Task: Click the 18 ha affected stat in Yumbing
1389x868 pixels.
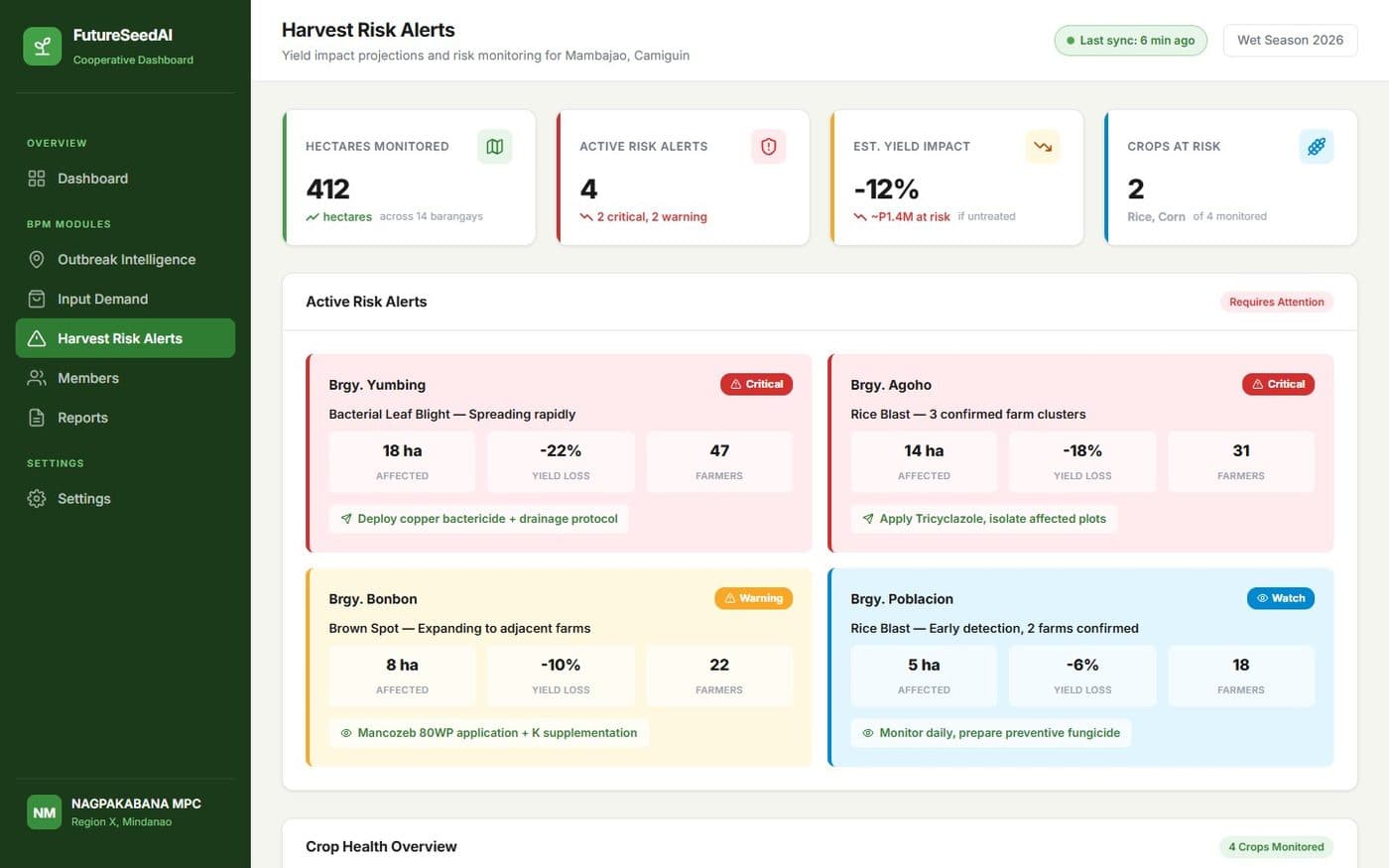Action: click(x=402, y=461)
